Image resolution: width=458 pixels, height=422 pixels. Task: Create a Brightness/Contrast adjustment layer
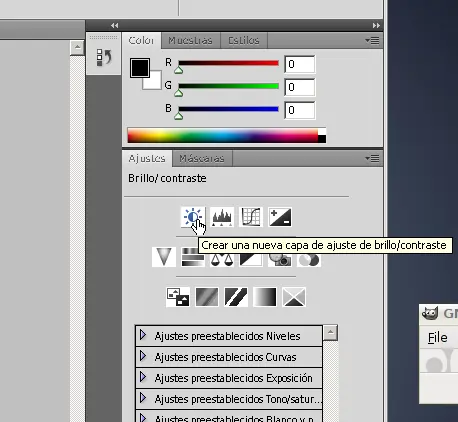click(193, 217)
